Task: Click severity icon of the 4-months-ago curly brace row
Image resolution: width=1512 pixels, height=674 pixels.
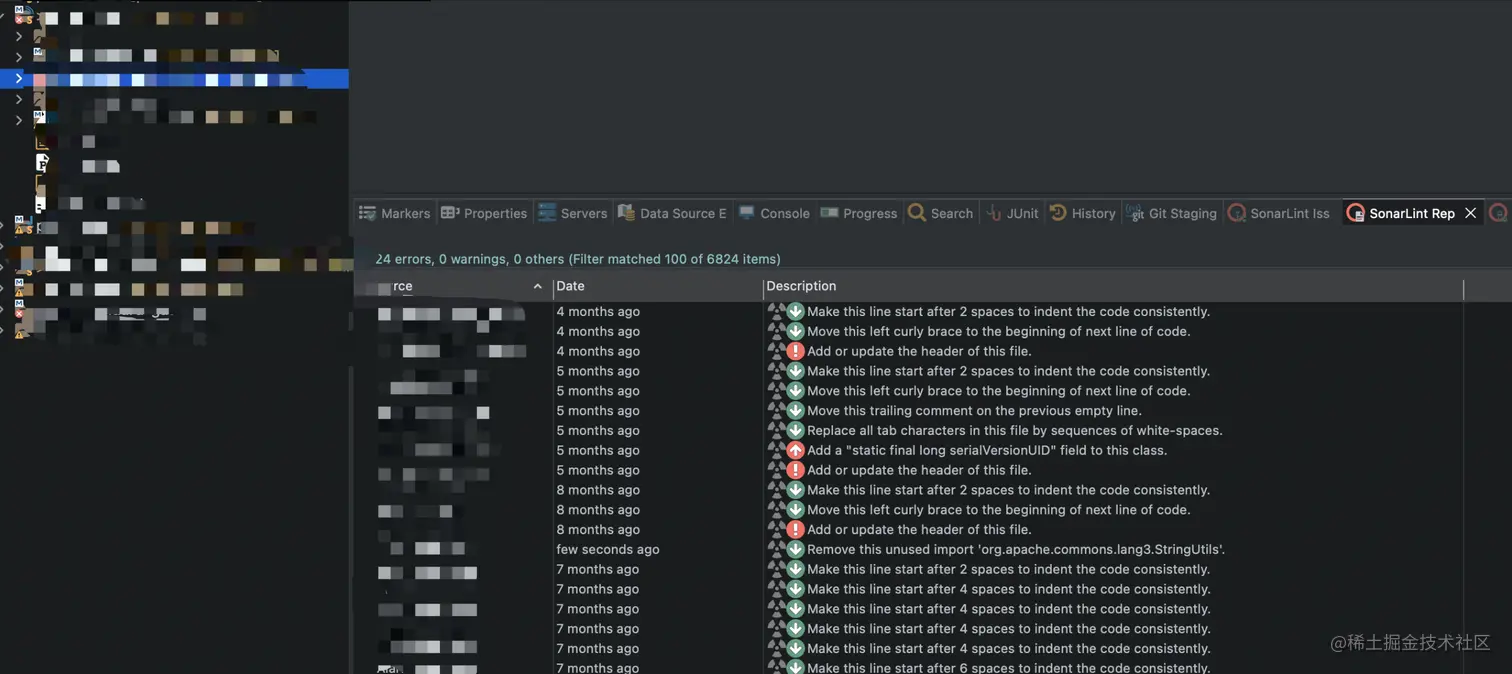Action: point(795,331)
